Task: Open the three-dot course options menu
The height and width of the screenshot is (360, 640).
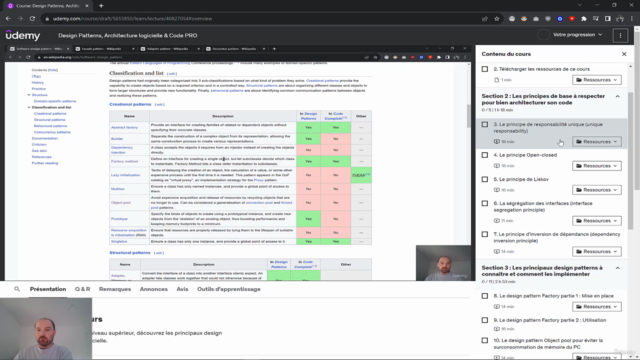Action: (x=620, y=36)
